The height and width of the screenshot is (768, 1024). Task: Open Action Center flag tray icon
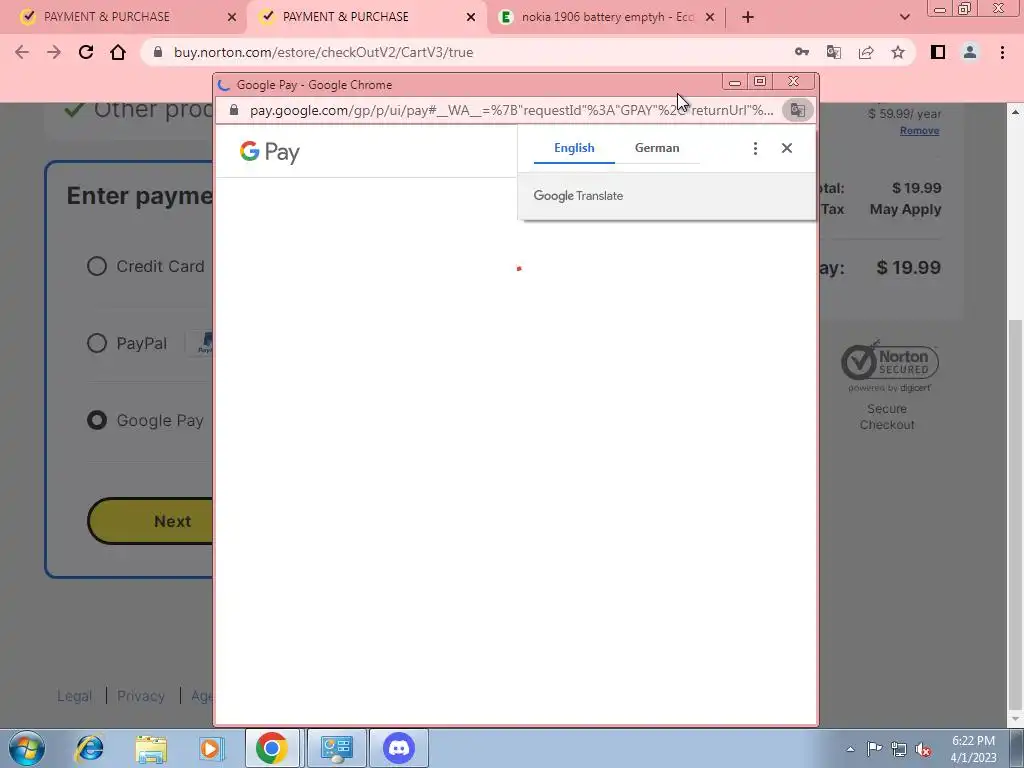(x=874, y=749)
